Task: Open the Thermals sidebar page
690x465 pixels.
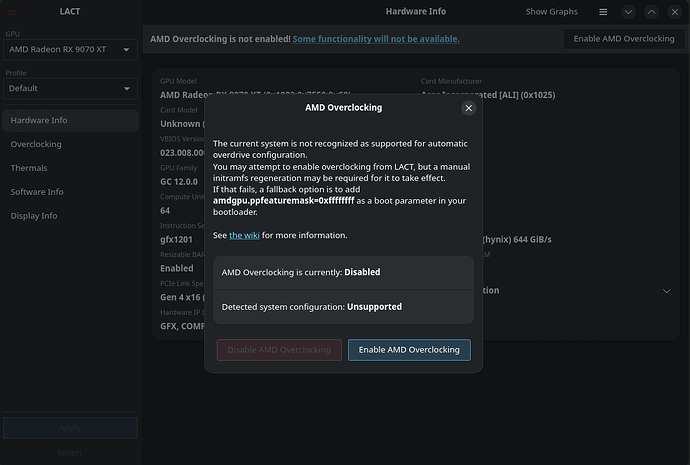Action: pyautogui.click(x=70, y=168)
